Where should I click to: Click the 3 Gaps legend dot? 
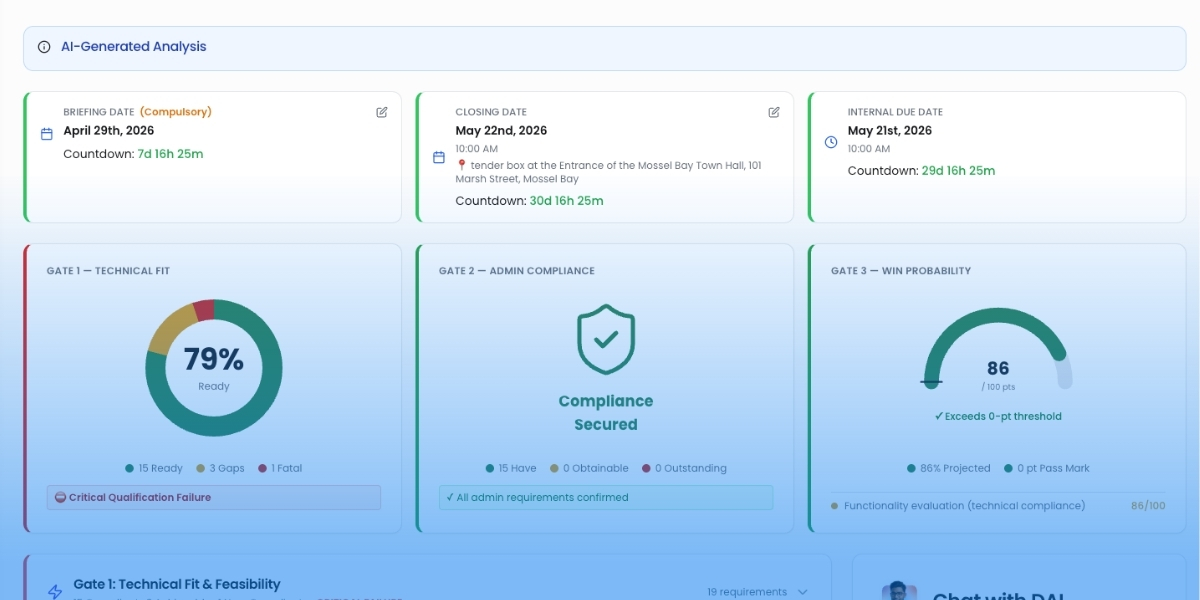tap(201, 468)
